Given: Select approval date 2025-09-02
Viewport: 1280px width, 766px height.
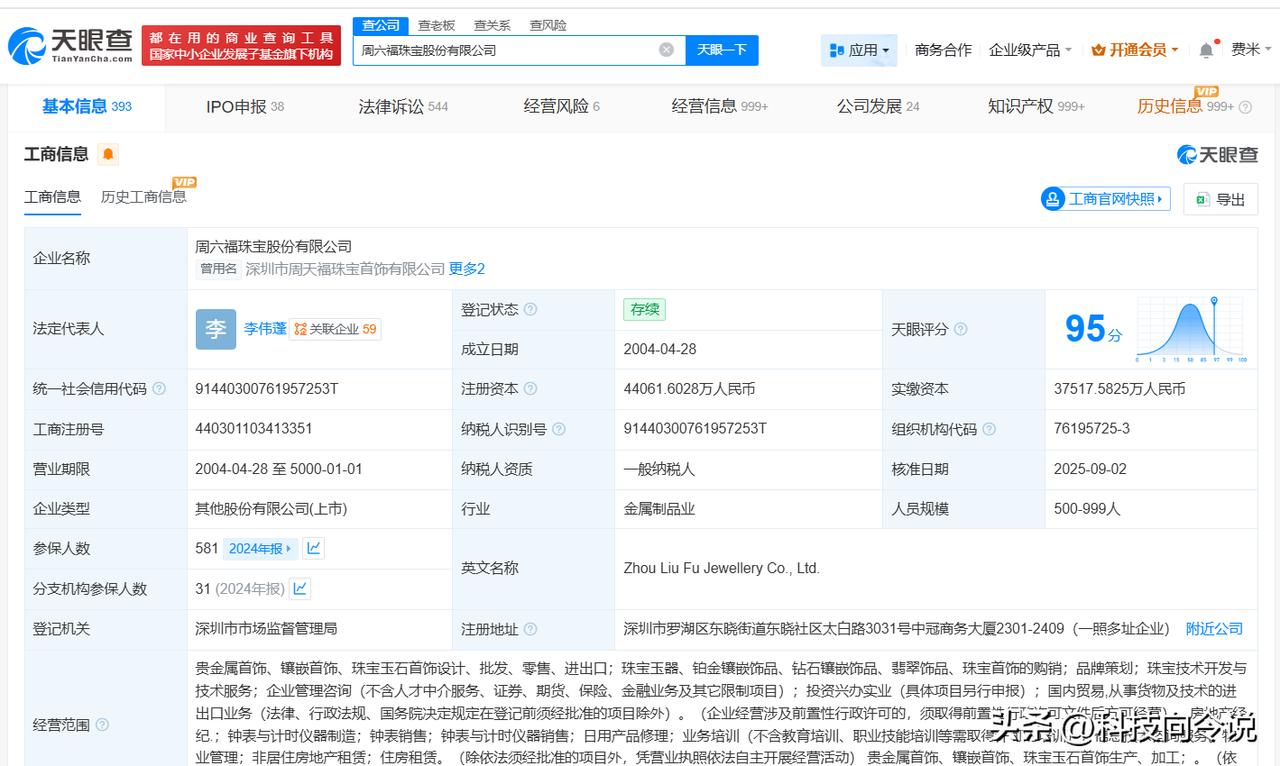Looking at the screenshot, I should (1090, 469).
